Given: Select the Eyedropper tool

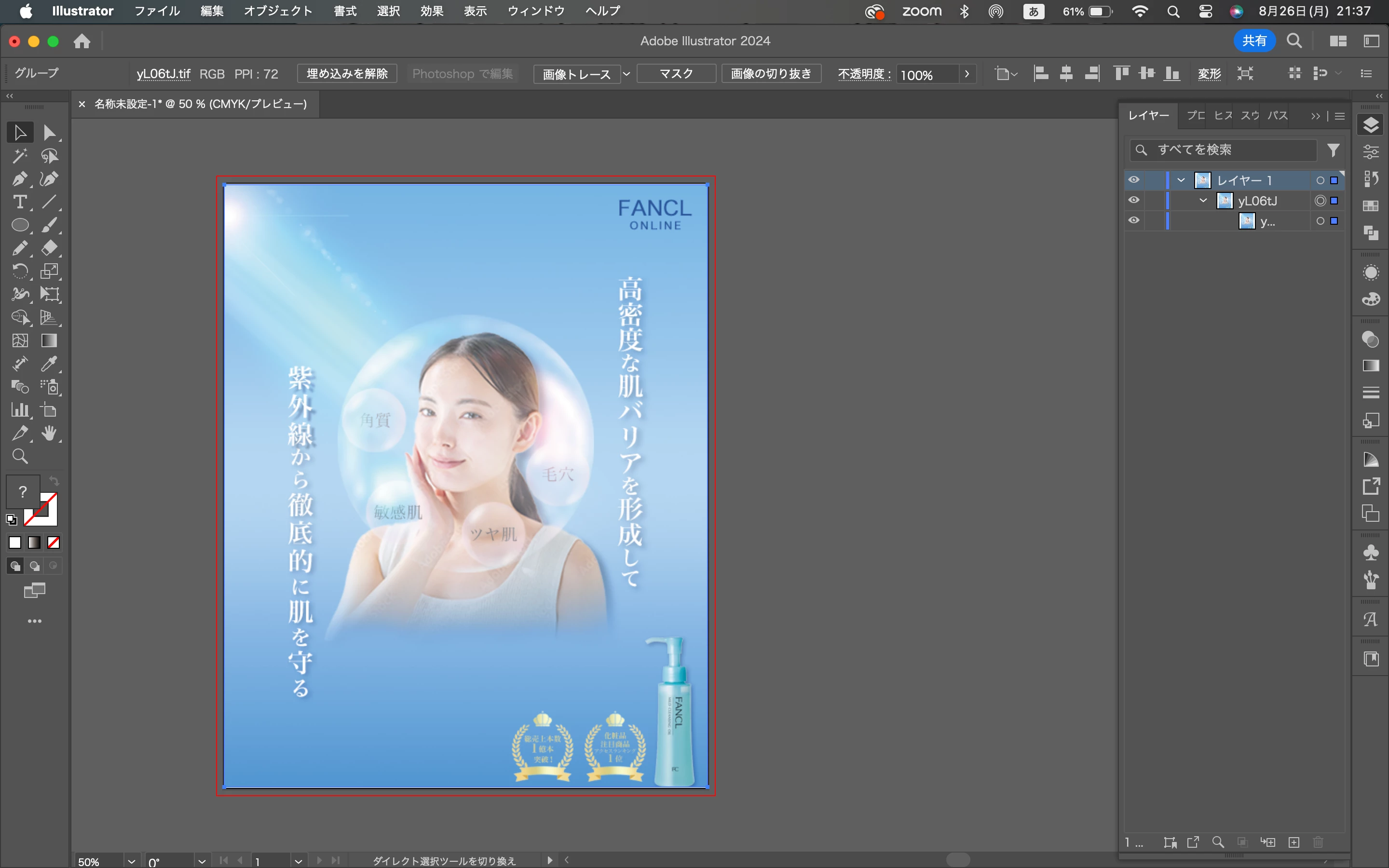Looking at the screenshot, I should tap(49, 364).
